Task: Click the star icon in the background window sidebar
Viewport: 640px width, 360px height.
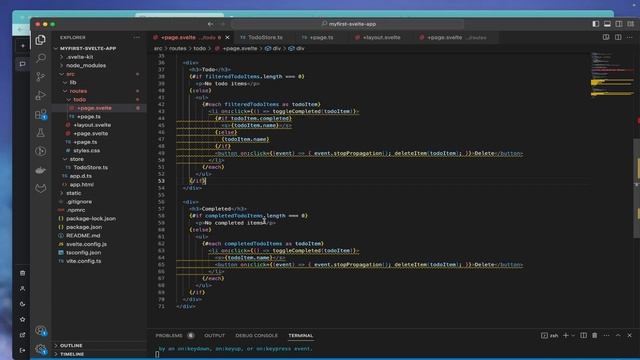Action: coord(22,319)
